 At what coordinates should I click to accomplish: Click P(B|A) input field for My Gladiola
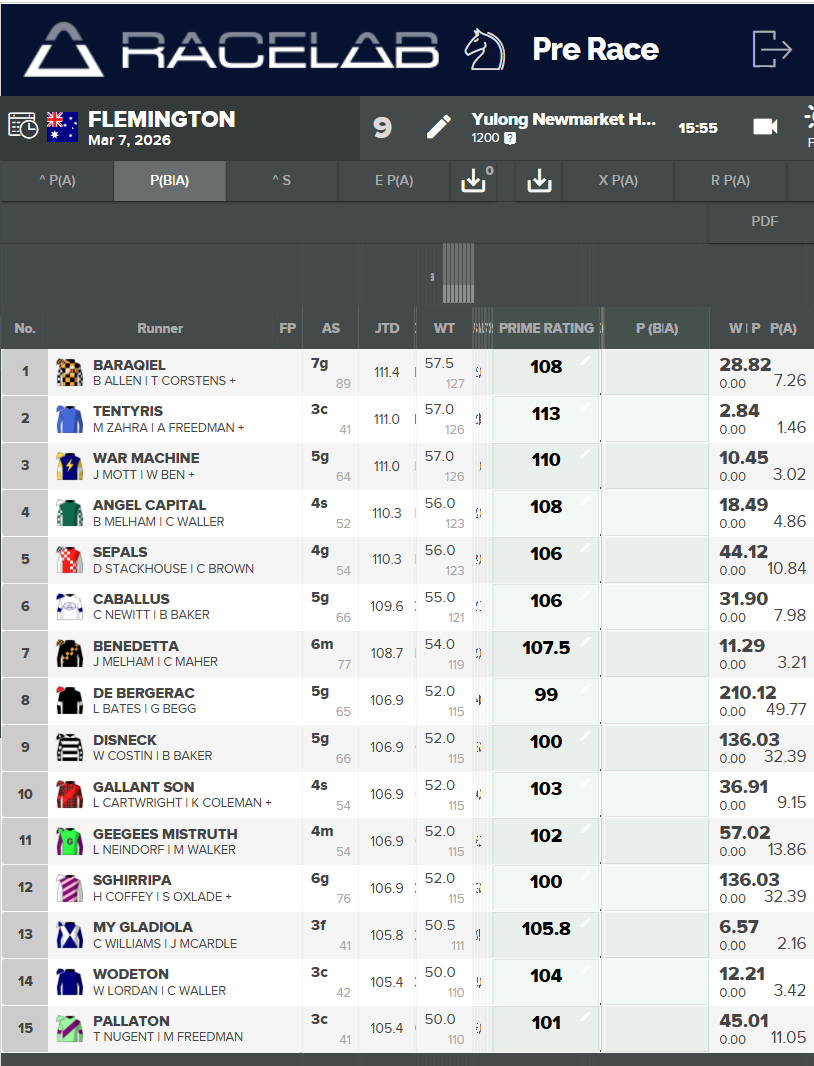point(655,935)
